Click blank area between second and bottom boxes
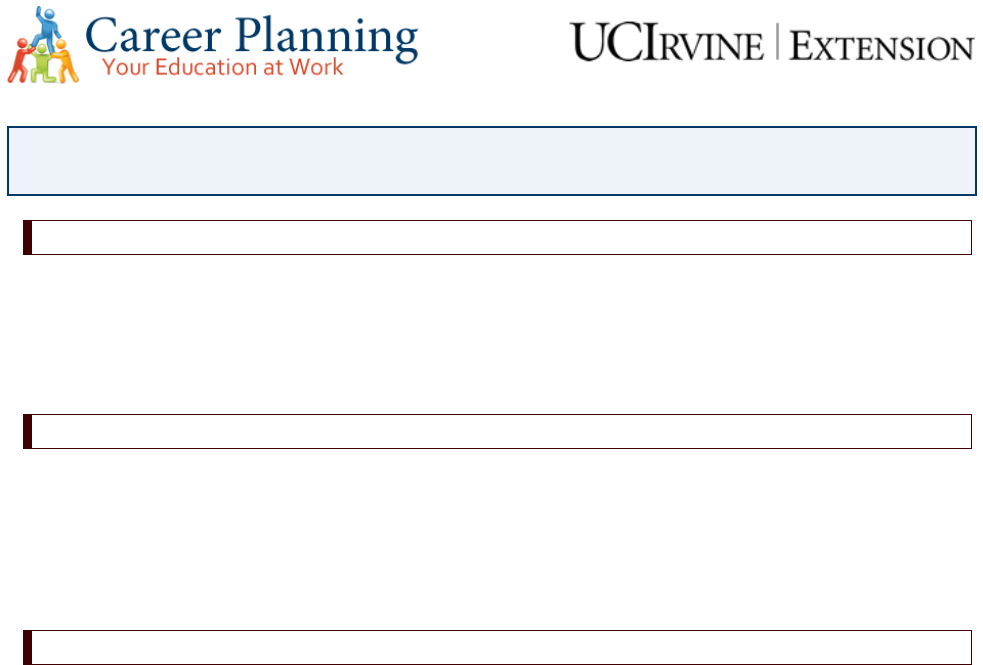The width and height of the screenshot is (983, 665). tap(497, 539)
